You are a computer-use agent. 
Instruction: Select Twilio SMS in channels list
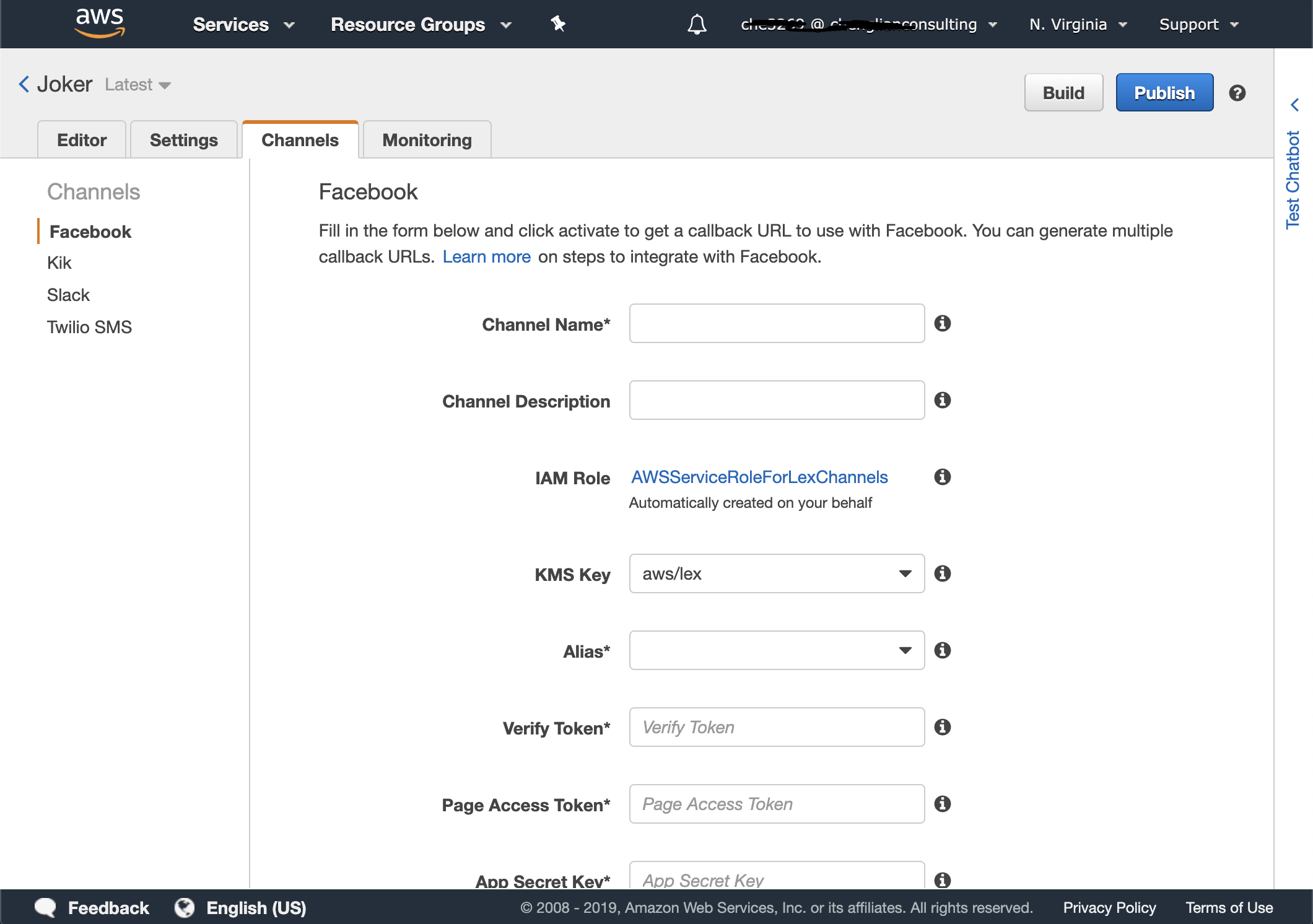(x=89, y=327)
